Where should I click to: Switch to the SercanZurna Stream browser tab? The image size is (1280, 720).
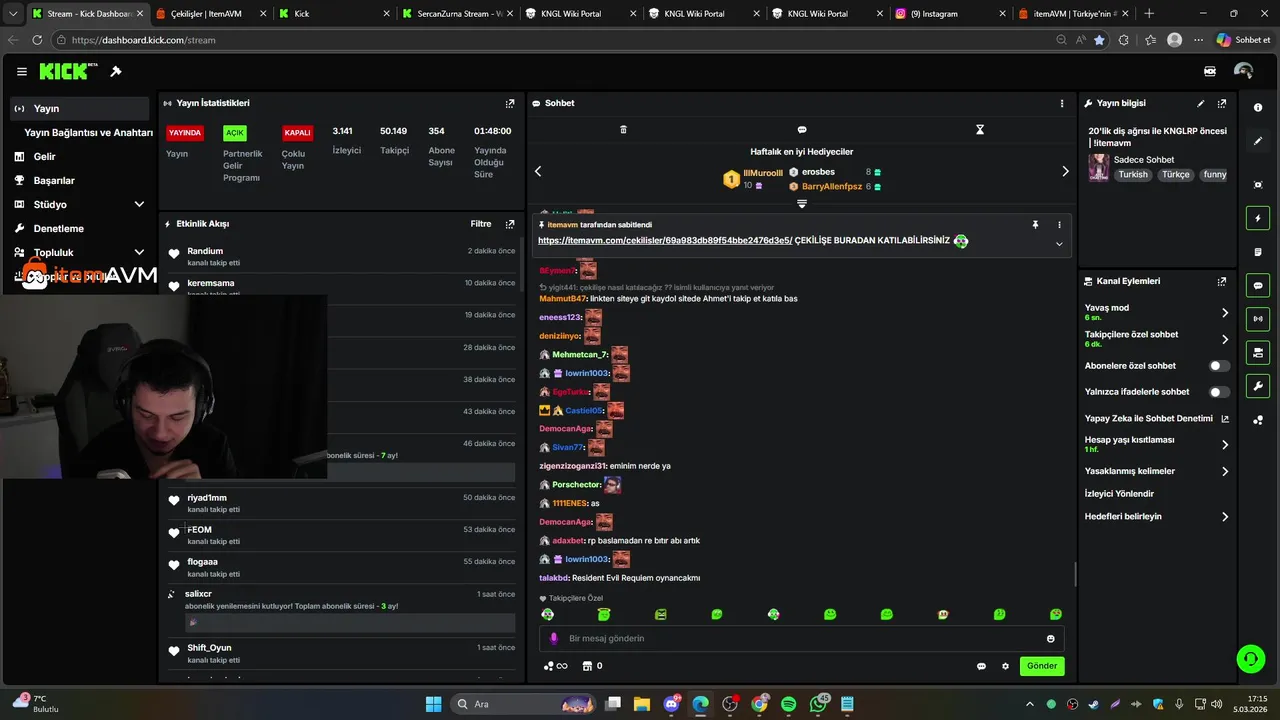tap(457, 14)
